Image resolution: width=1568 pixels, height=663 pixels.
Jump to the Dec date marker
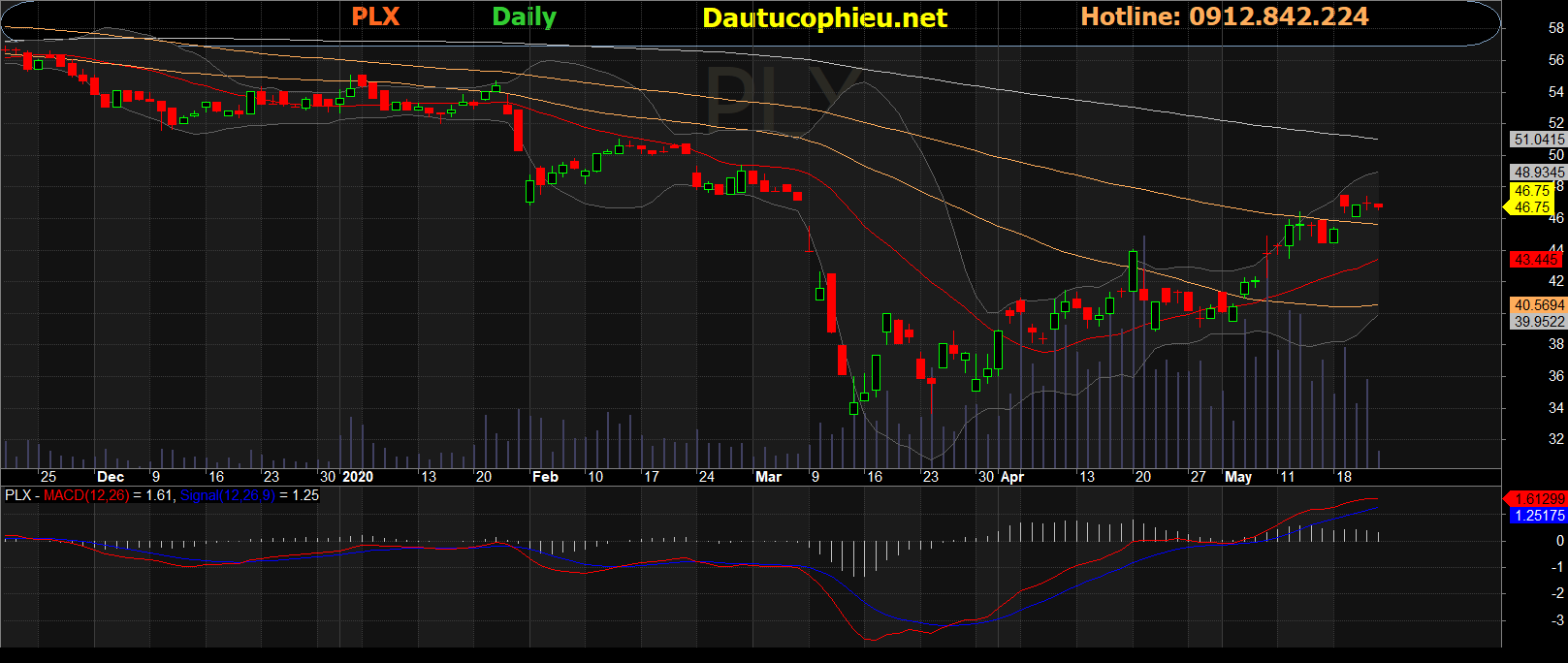coord(111,477)
